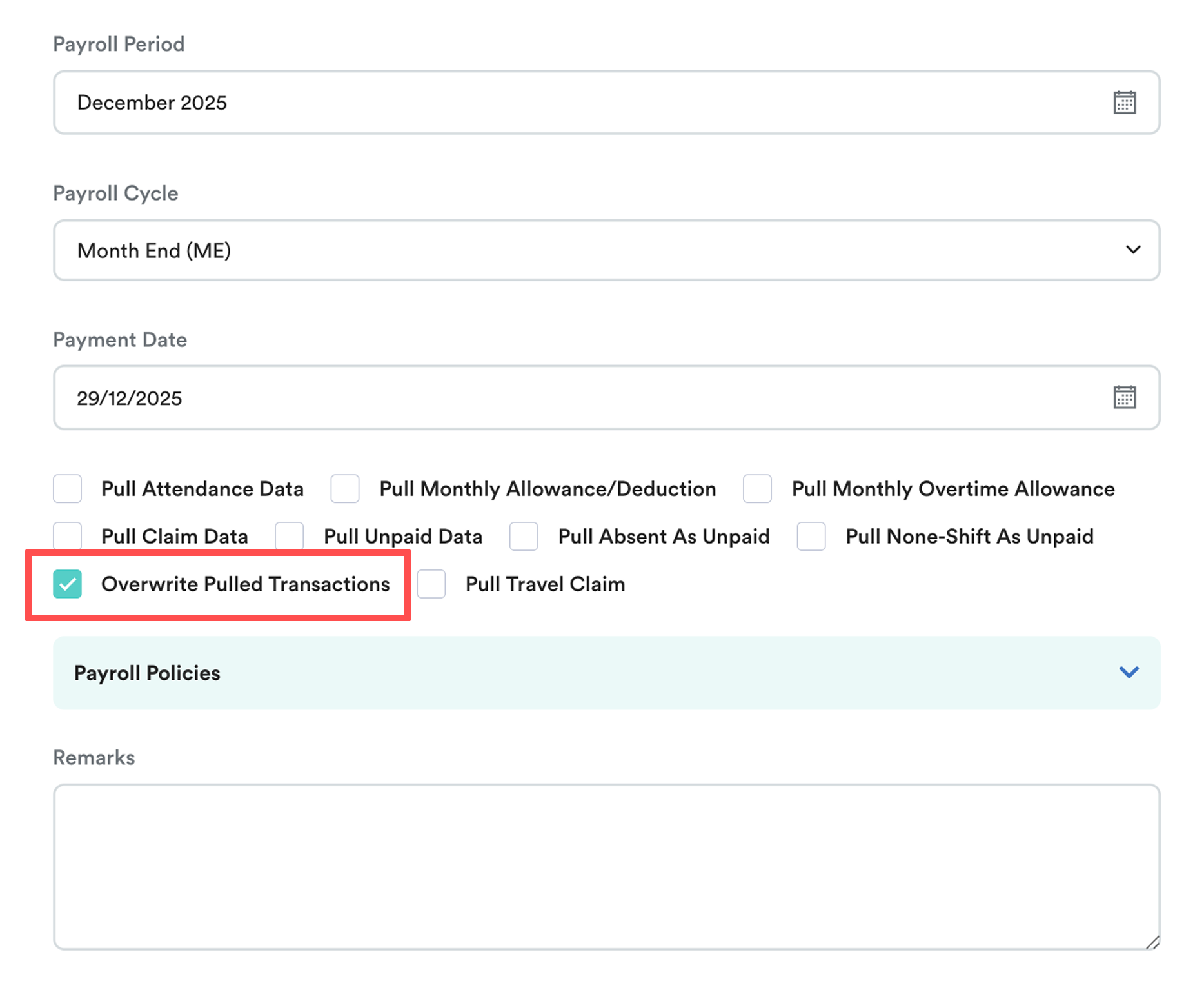Enable the Pull Claim Data checkbox
This screenshot has height=990, width=1204.
(68, 537)
